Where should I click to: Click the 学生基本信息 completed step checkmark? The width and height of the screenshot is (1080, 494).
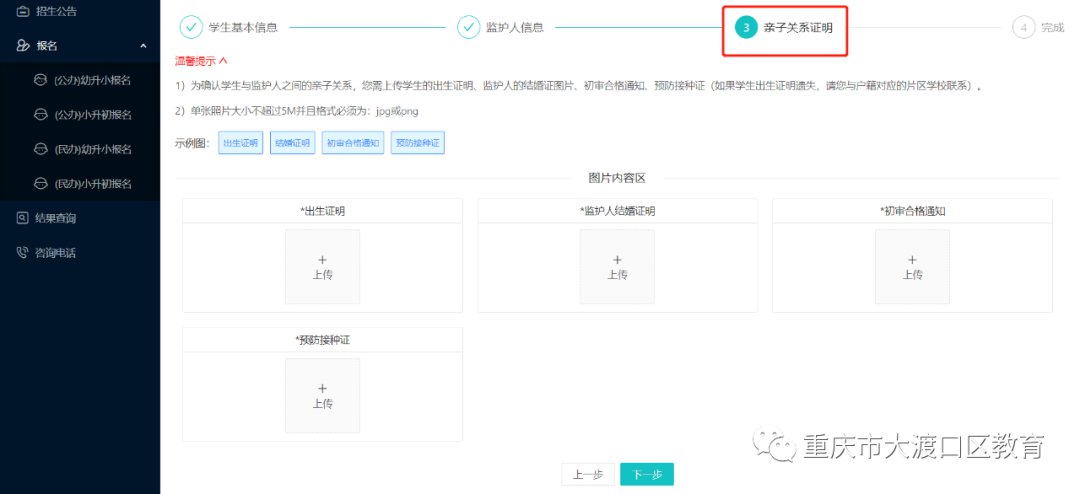pos(191,27)
